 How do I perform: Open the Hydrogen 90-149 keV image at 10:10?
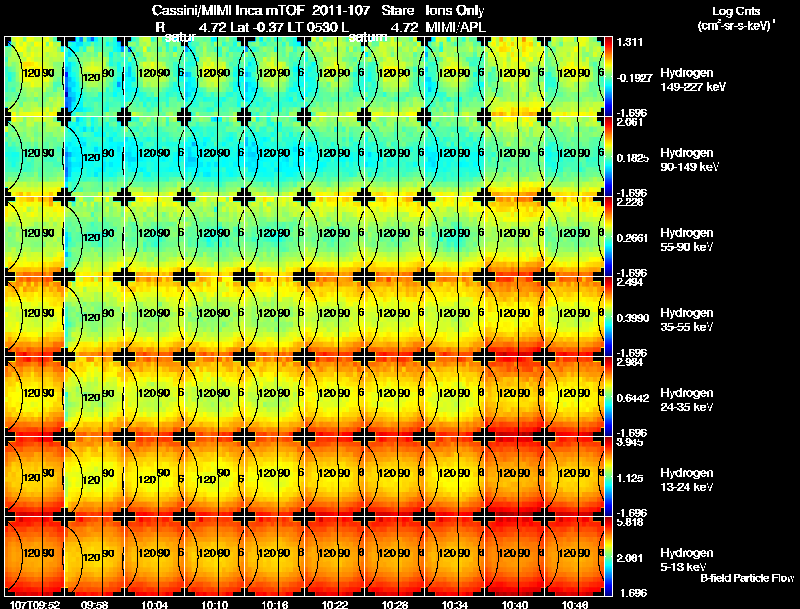[215, 157]
